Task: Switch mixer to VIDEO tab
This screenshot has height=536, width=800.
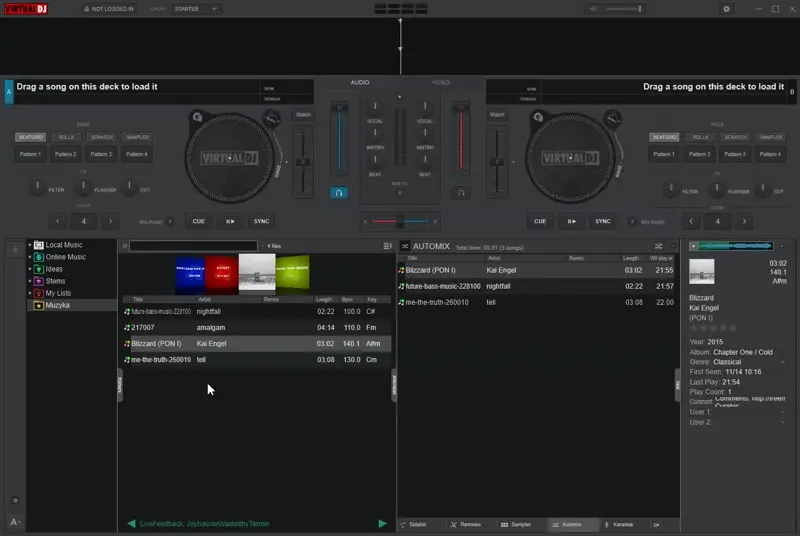Action: pos(440,82)
